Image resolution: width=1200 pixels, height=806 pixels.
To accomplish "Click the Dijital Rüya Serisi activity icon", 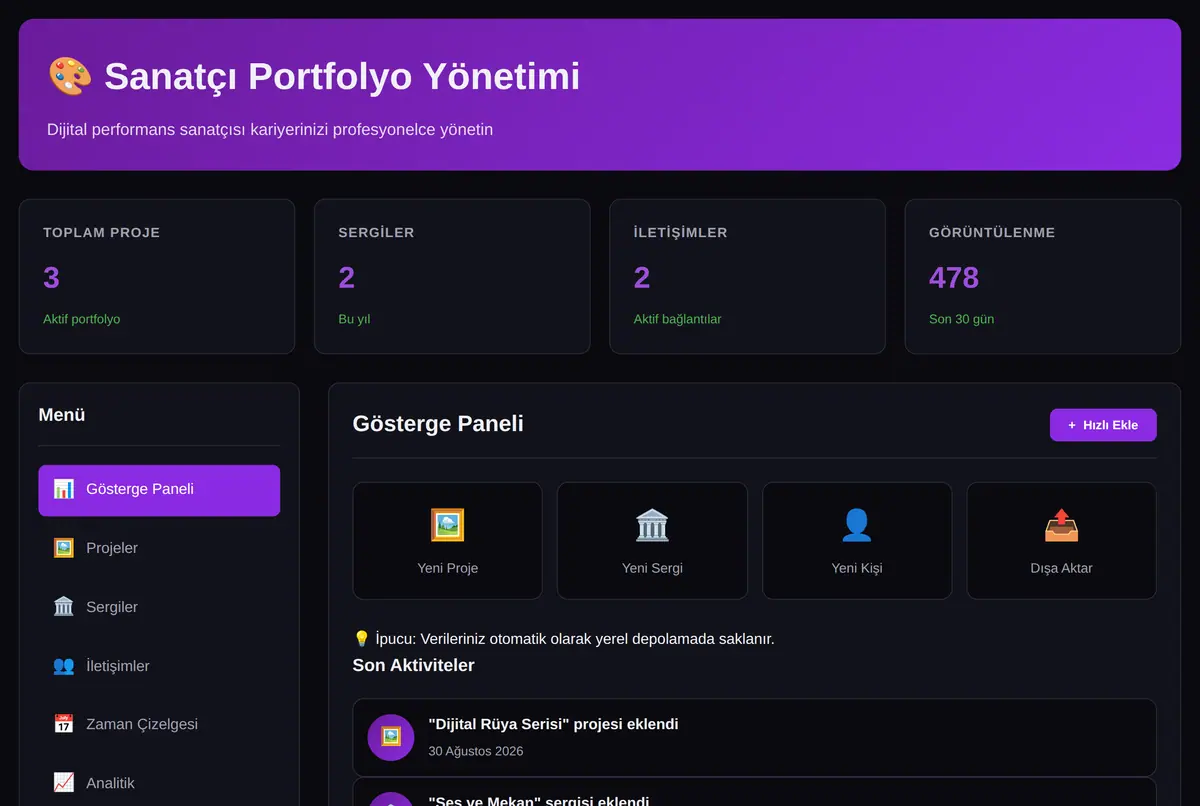I will click(391, 737).
